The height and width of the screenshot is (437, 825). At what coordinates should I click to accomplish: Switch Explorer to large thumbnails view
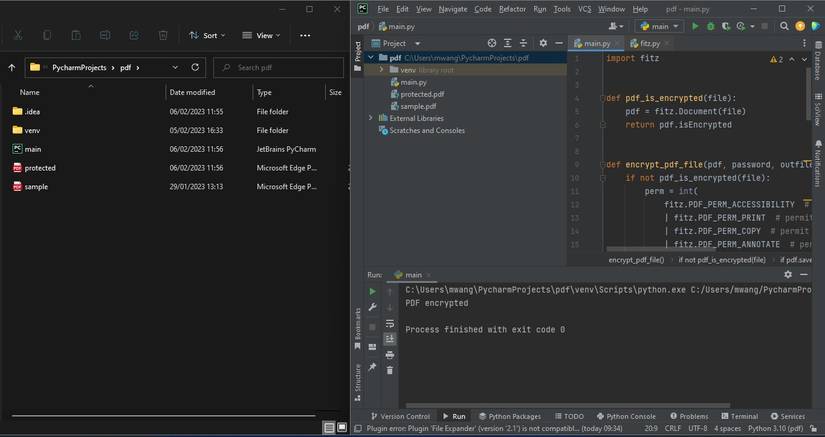(341, 428)
